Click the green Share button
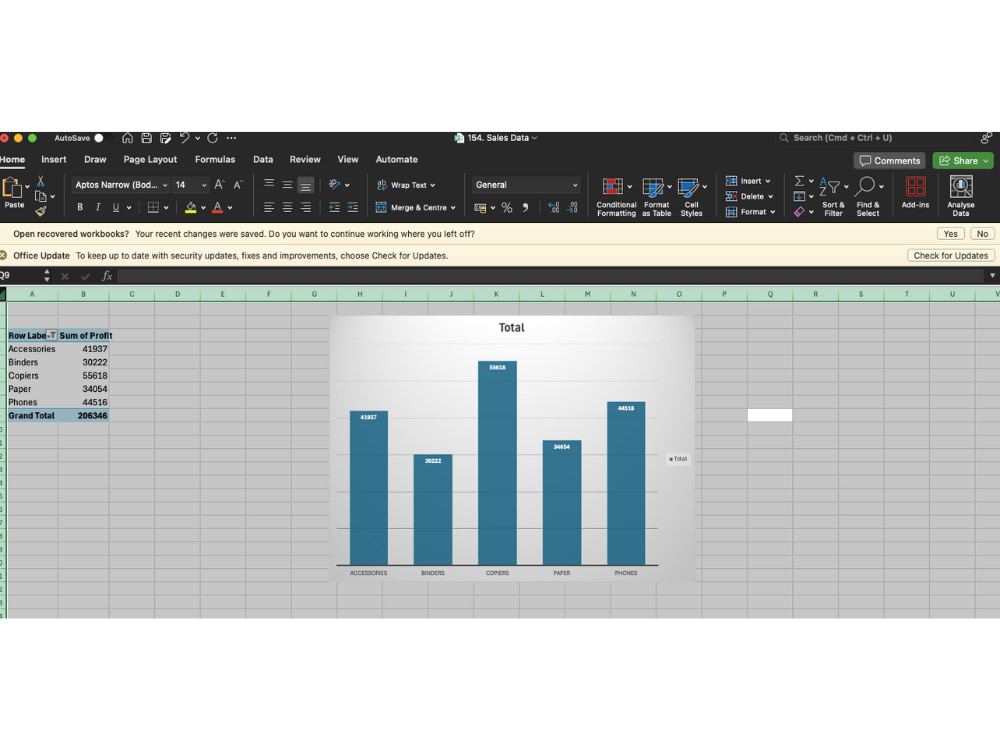This screenshot has width=1000, height=750. pyautogui.click(x=962, y=161)
